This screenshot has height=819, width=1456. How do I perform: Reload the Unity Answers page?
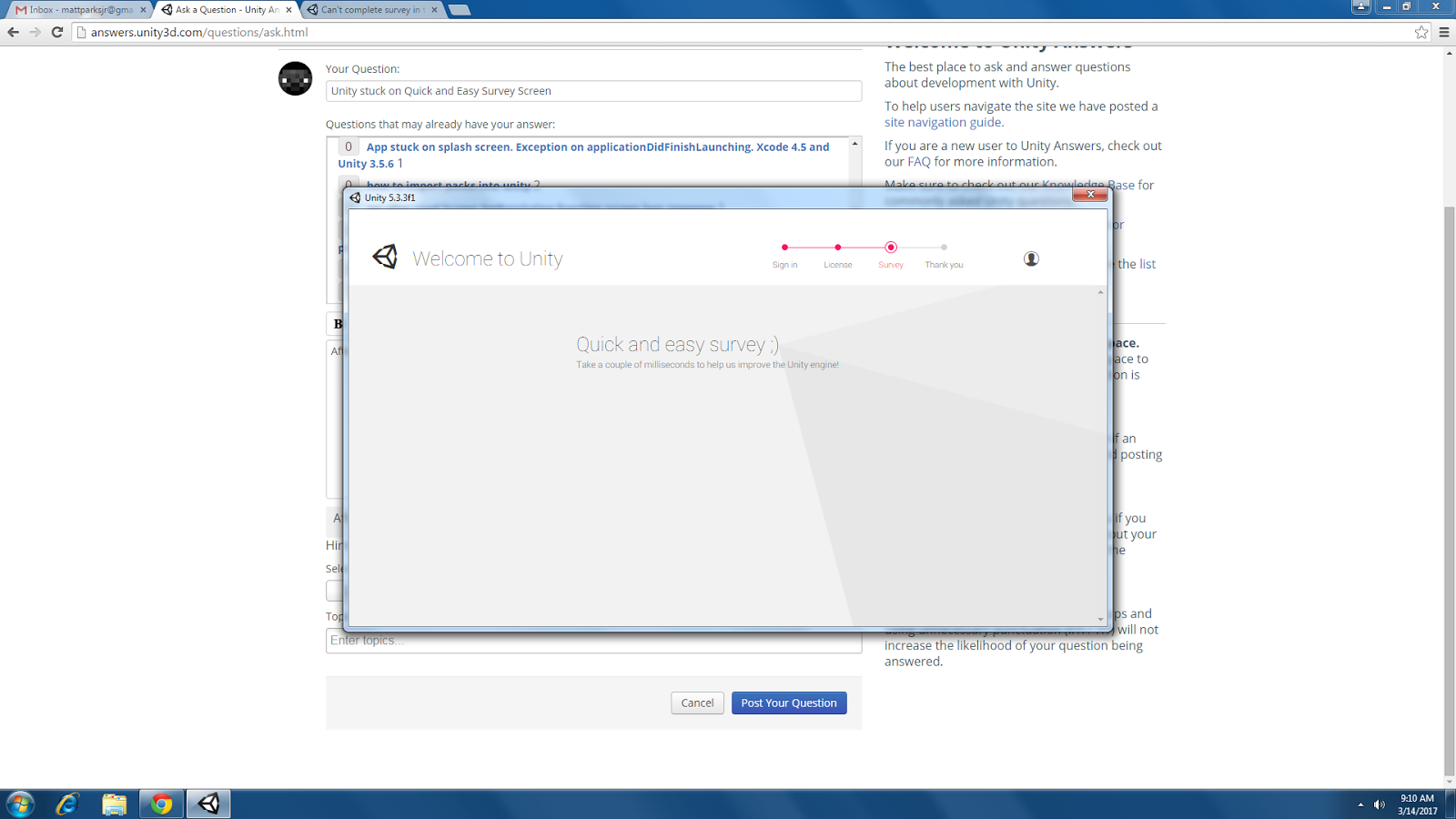[56, 32]
